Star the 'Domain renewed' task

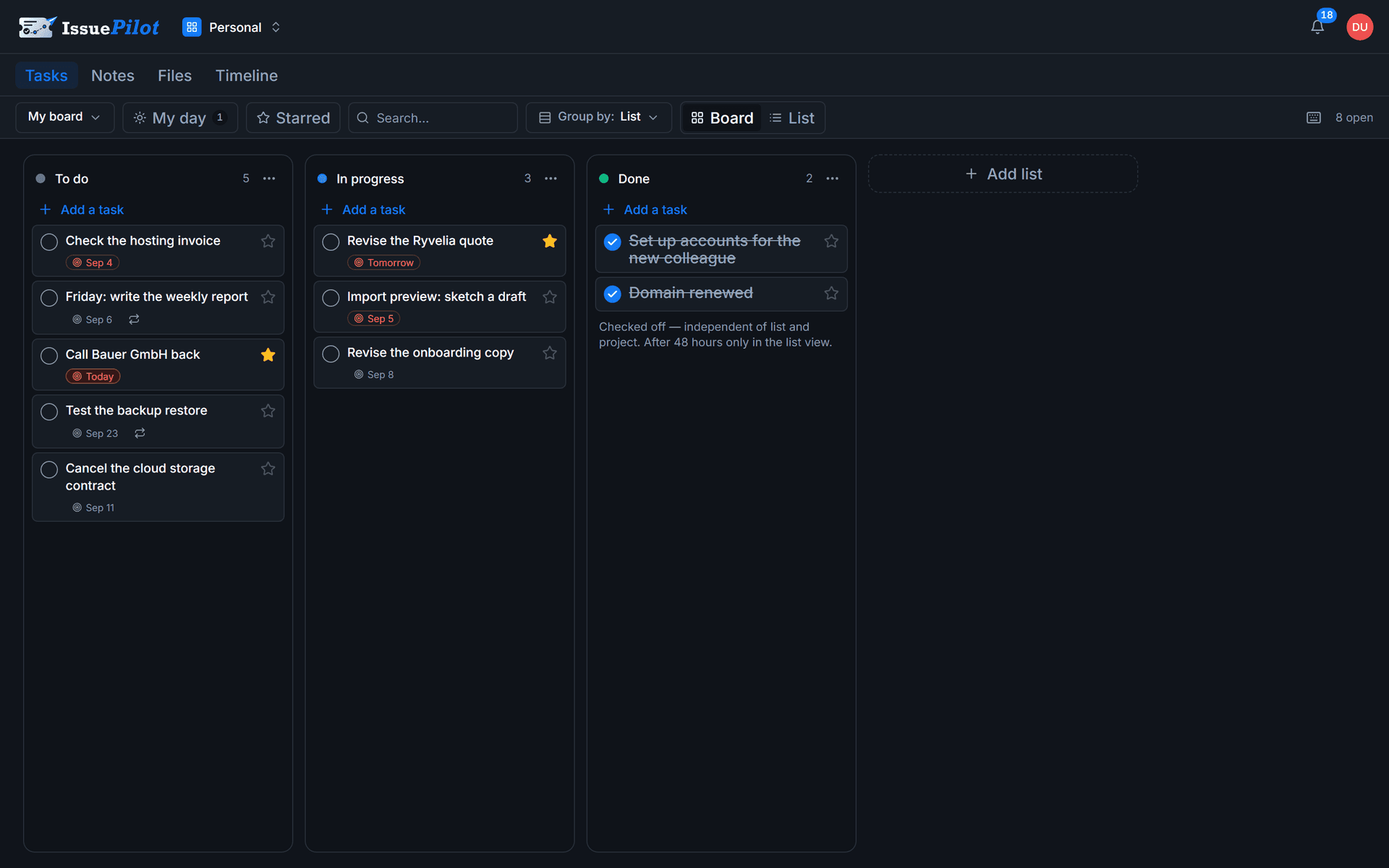pyautogui.click(x=831, y=293)
